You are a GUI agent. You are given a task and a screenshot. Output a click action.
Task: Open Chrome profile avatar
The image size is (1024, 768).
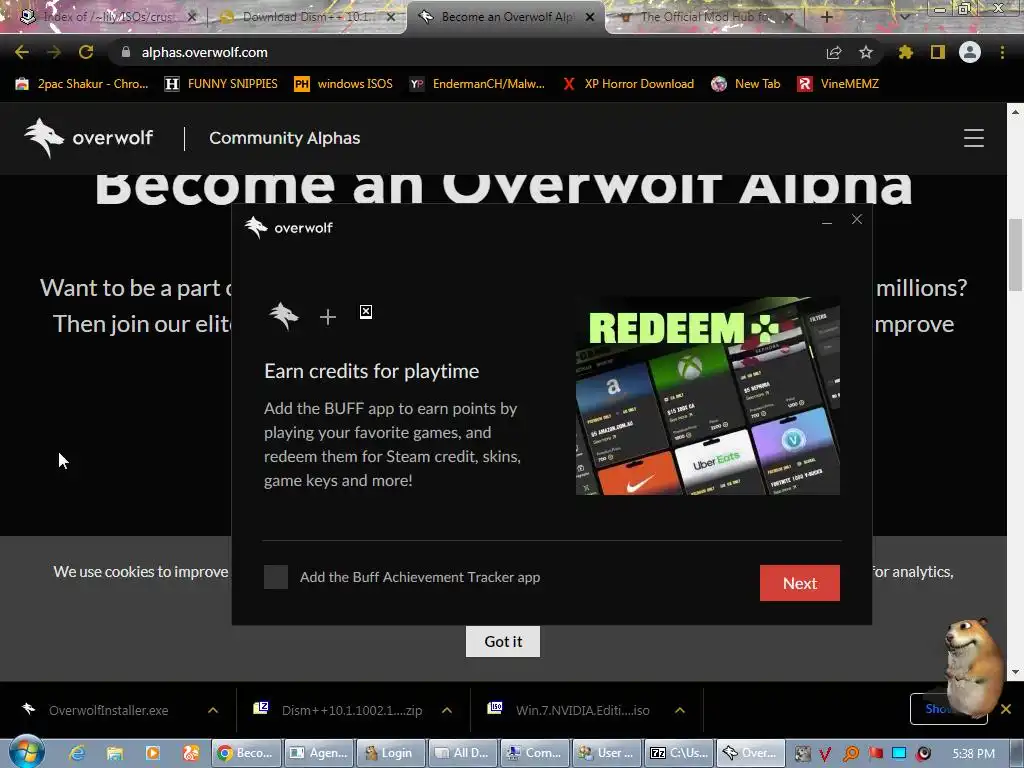coord(970,52)
